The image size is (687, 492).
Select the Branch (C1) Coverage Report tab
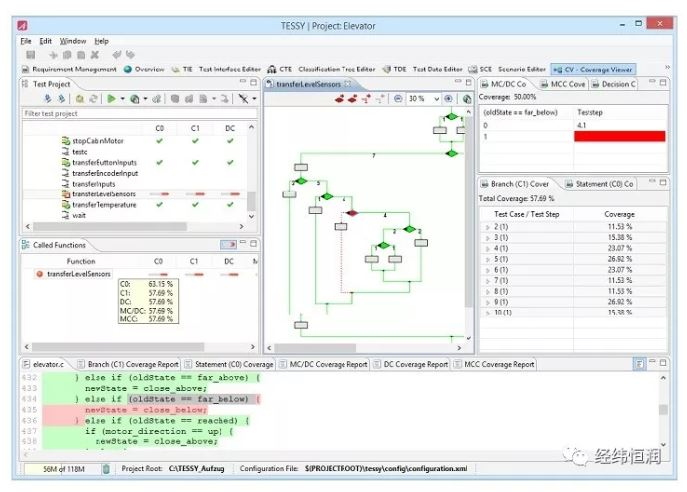[128, 365]
